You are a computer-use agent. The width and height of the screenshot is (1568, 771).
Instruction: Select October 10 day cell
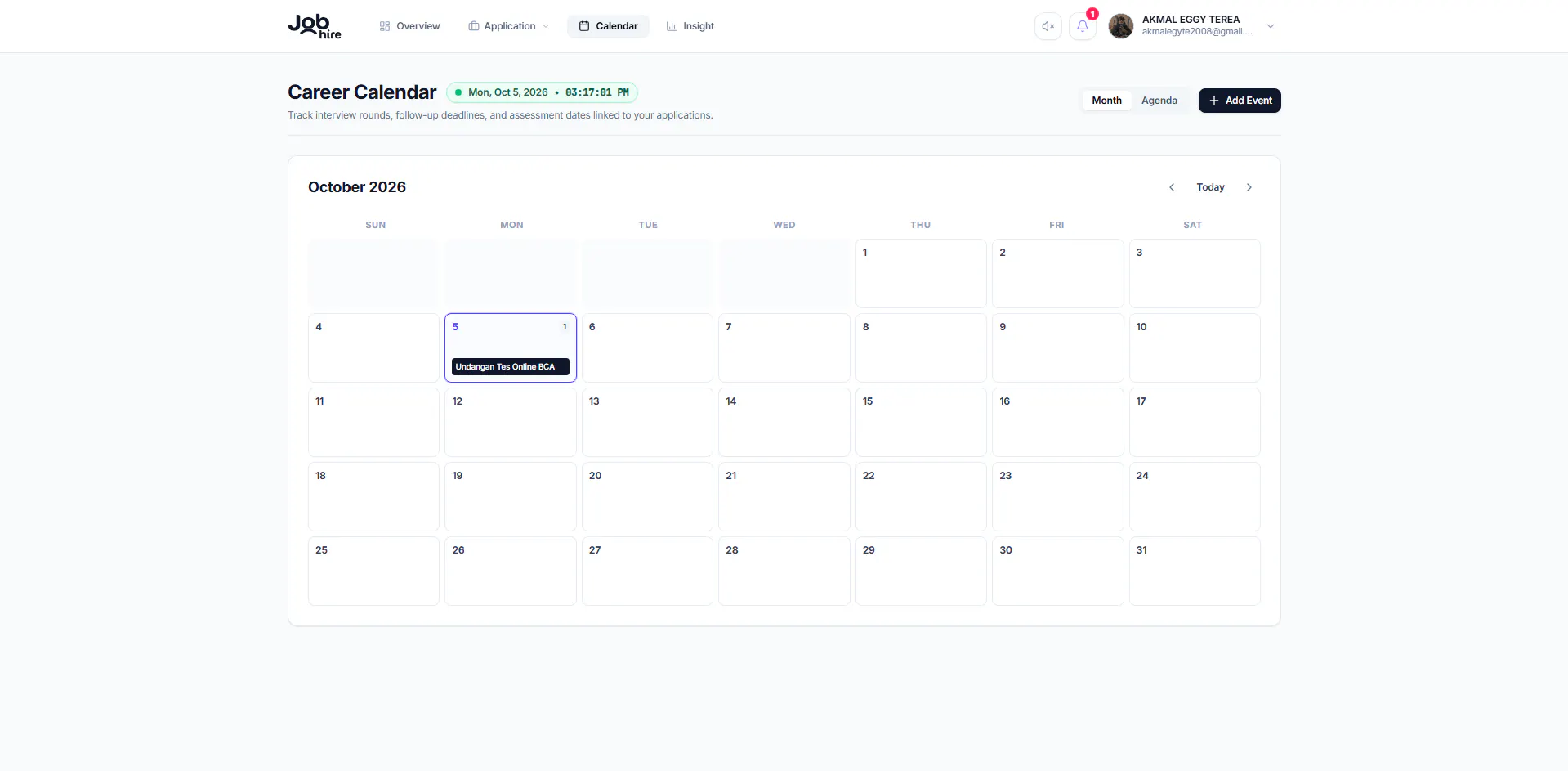click(1195, 347)
